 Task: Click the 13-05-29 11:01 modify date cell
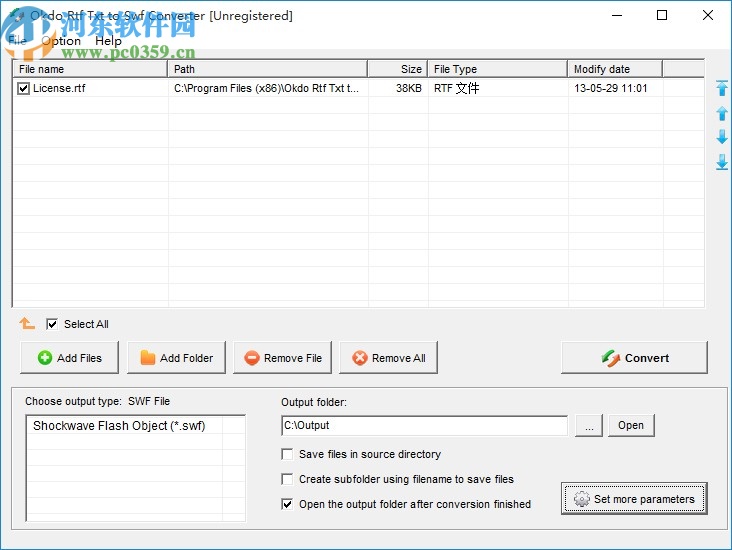611,88
